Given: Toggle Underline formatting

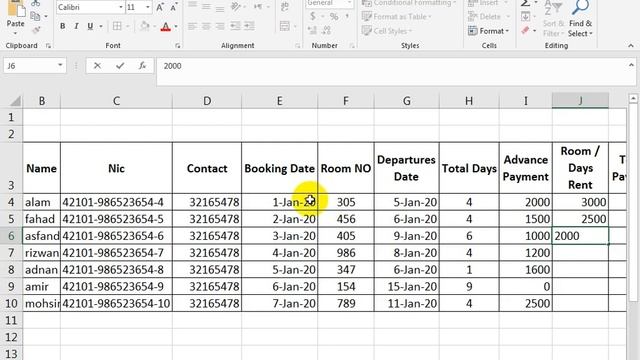Looking at the screenshot, I should pos(90,26).
